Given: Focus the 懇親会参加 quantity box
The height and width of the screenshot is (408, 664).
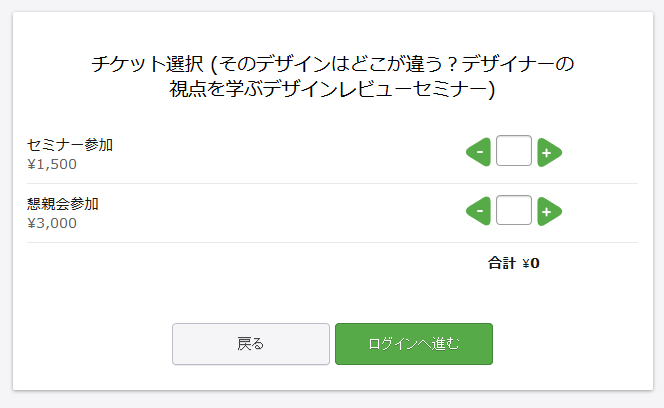Looking at the screenshot, I should 513,211.
